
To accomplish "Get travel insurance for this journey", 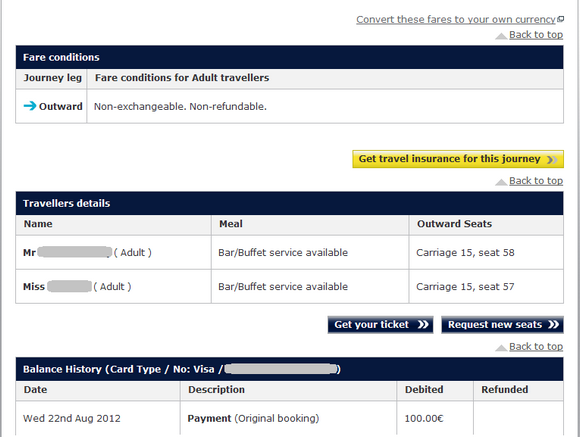I will click(x=458, y=159).
